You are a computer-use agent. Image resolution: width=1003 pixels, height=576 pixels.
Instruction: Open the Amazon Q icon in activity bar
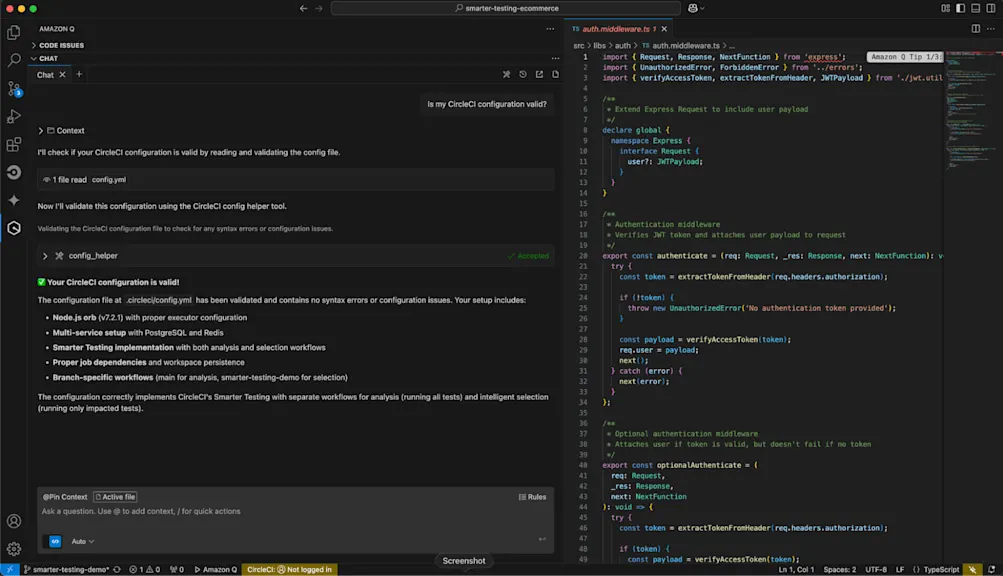[13, 228]
